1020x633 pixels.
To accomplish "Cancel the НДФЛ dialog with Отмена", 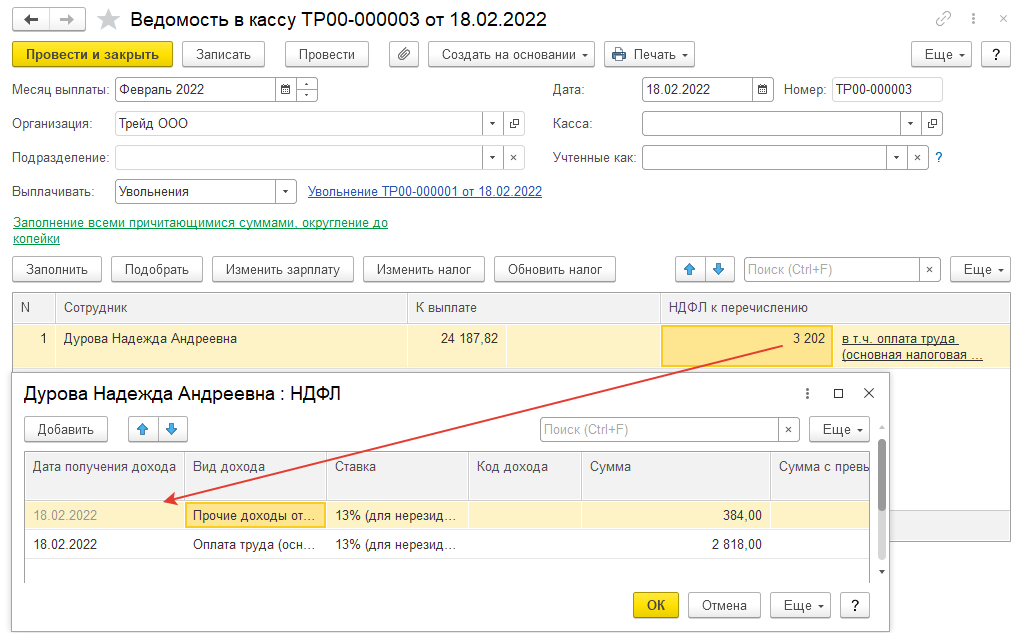I will click(724, 605).
